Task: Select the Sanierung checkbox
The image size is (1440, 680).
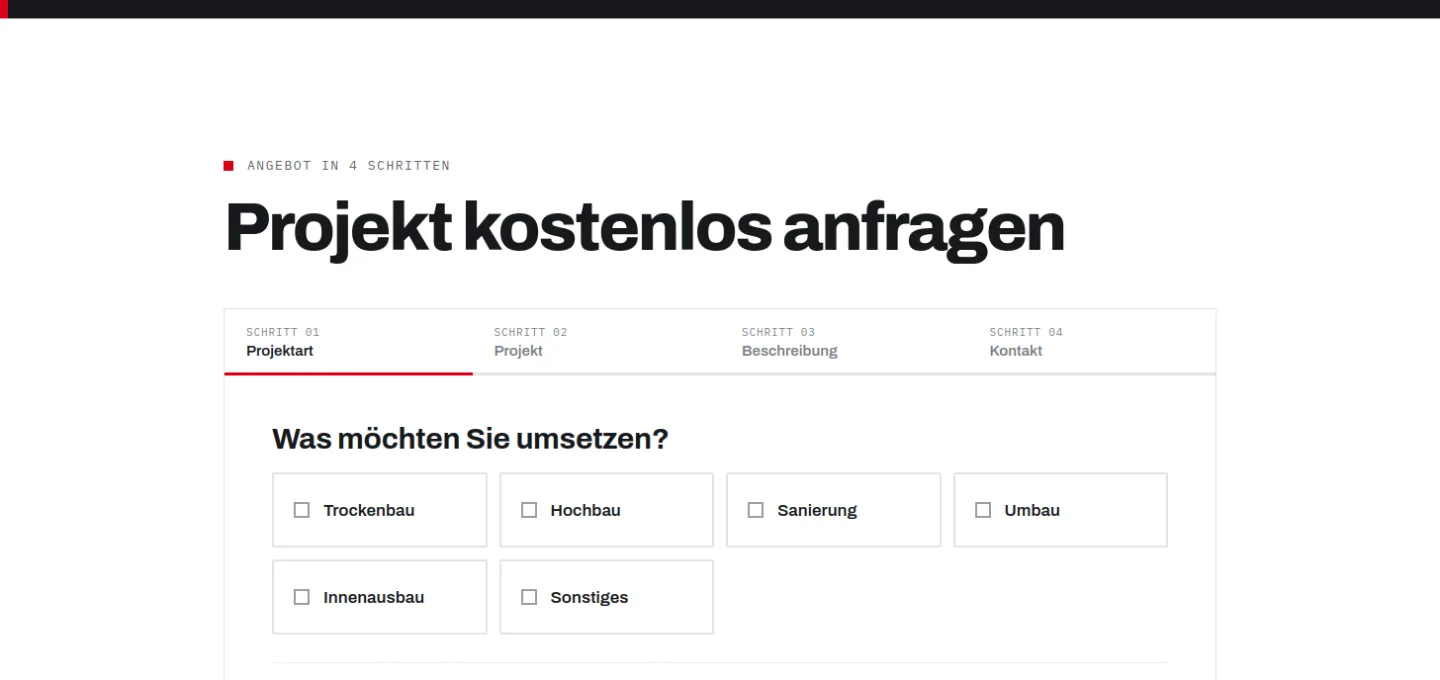Action: [756, 510]
